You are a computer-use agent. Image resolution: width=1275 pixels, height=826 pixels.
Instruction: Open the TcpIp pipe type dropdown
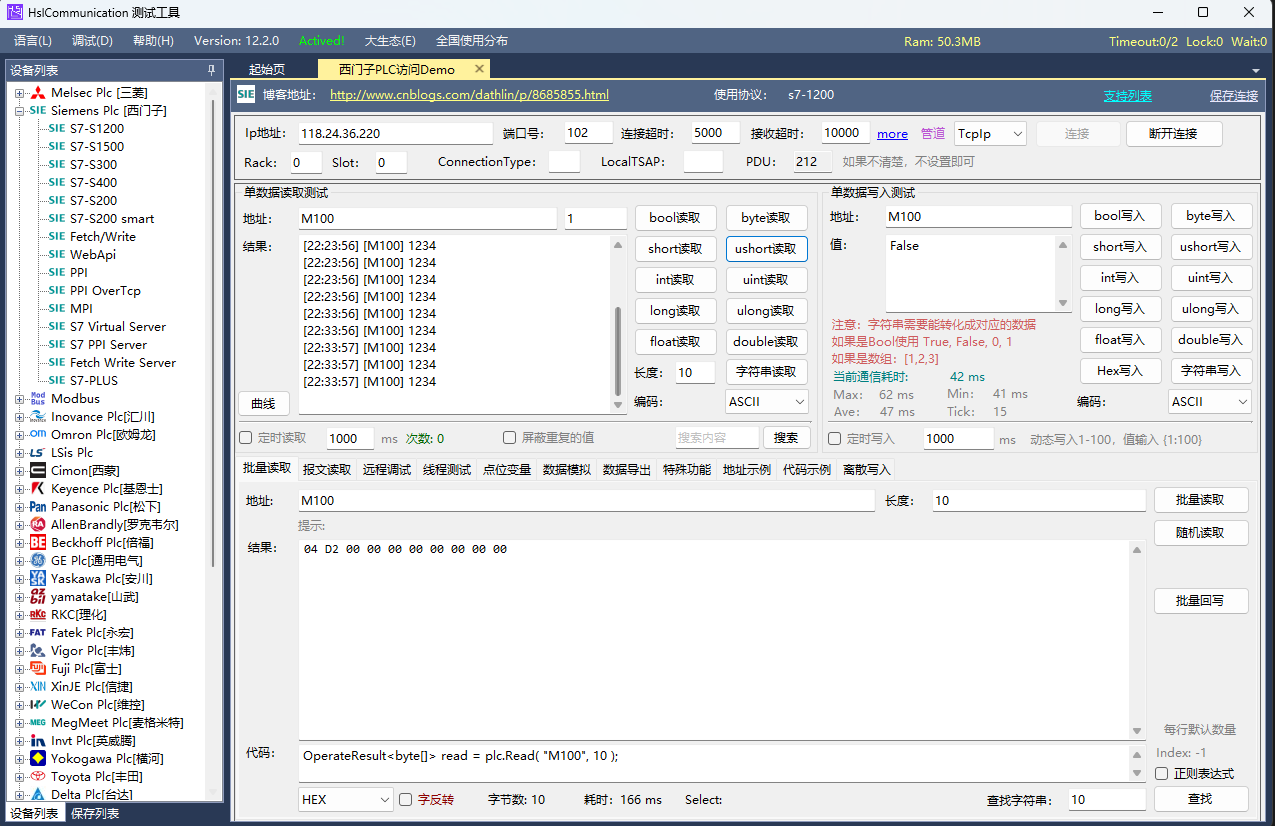click(x=991, y=134)
